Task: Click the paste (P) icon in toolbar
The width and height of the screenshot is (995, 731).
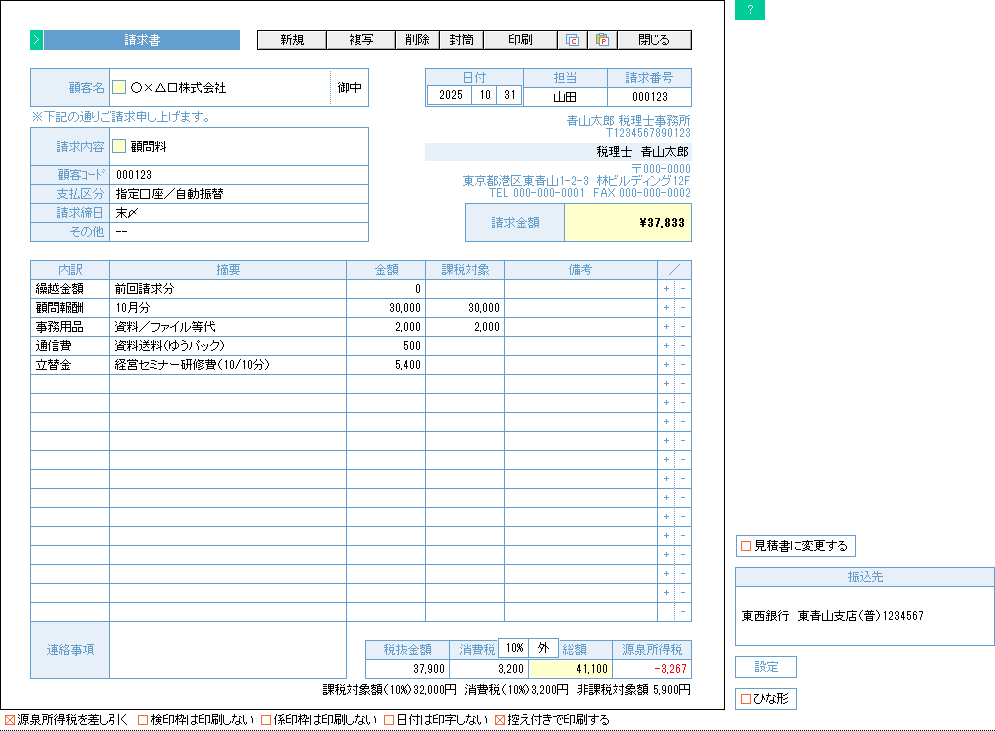Action: pyautogui.click(x=602, y=40)
